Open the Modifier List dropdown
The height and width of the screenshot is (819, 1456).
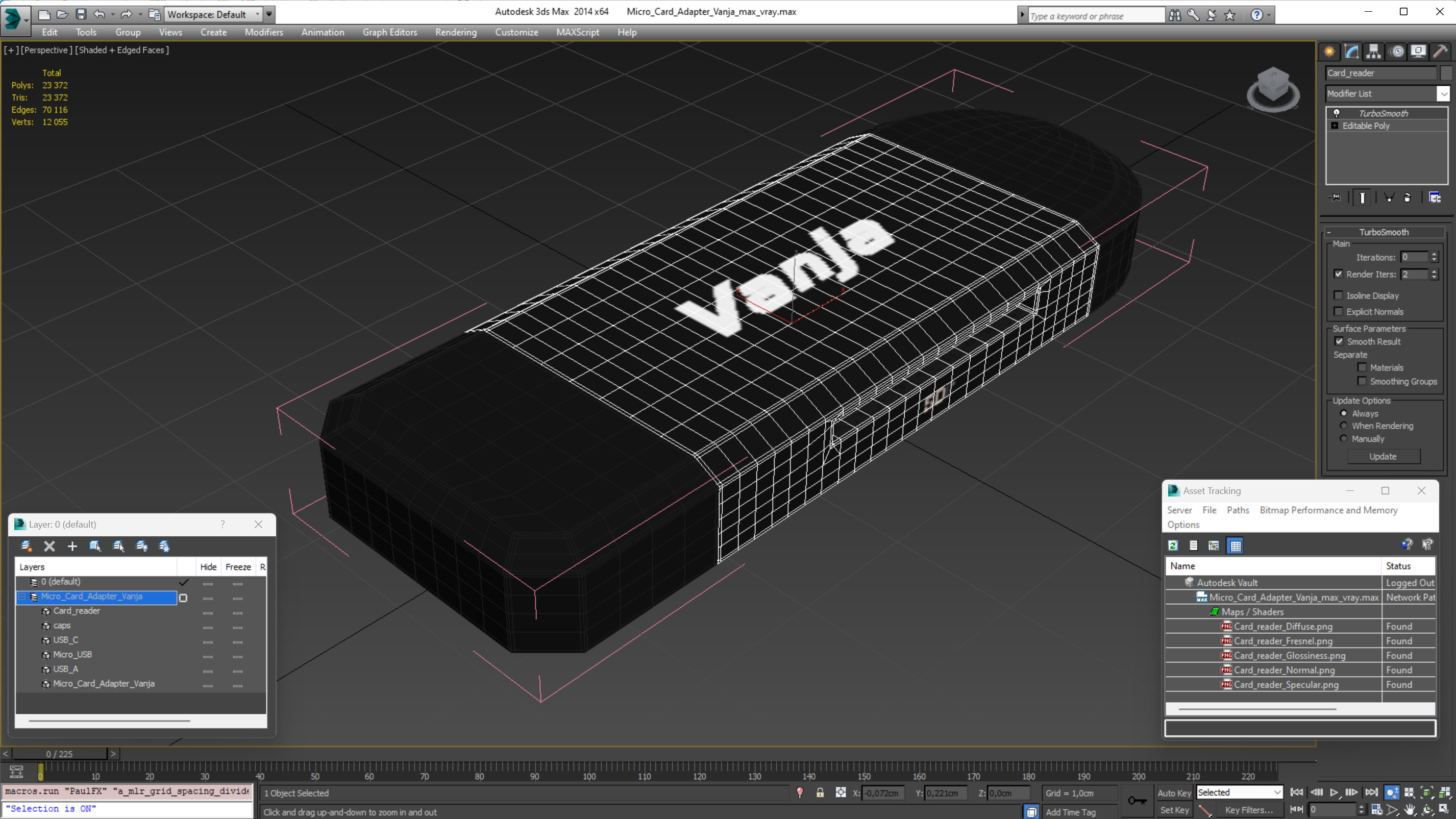(1443, 93)
